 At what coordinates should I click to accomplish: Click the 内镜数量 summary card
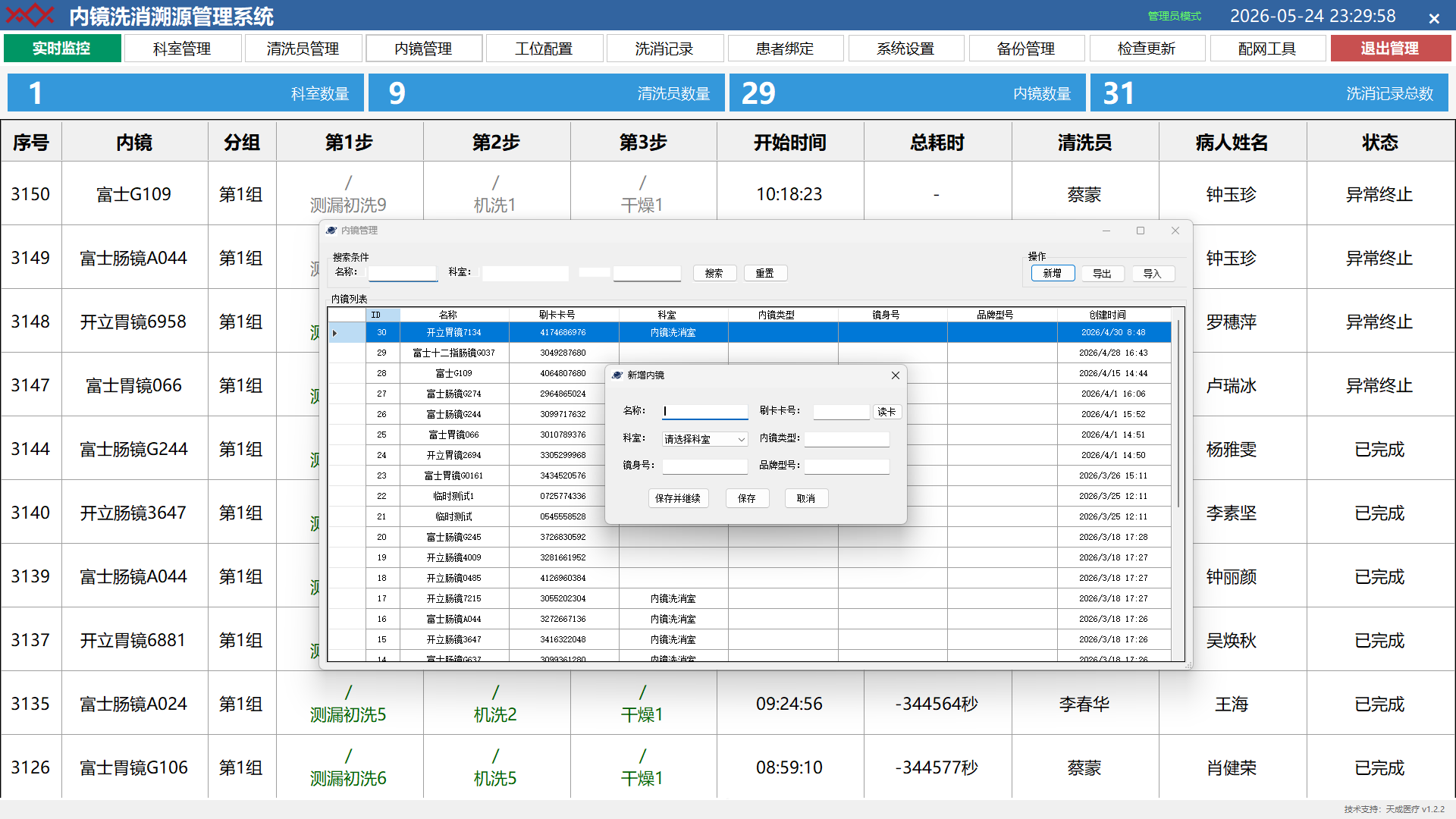point(908,93)
